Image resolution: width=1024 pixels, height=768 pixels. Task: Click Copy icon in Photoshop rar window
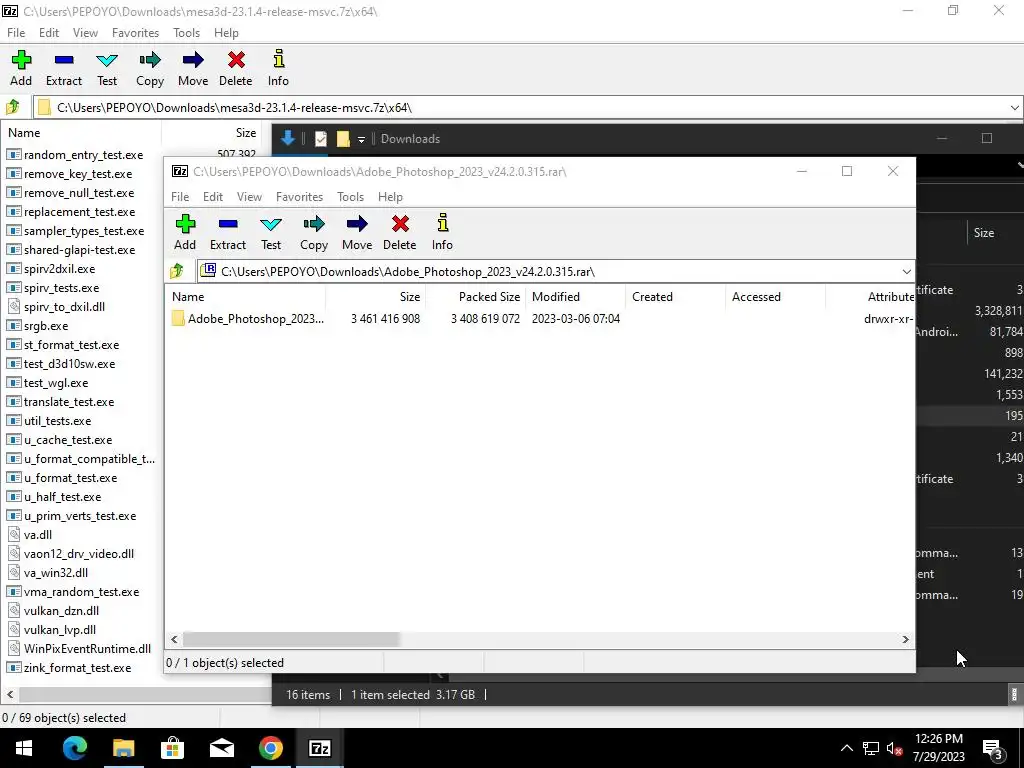point(313,224)
